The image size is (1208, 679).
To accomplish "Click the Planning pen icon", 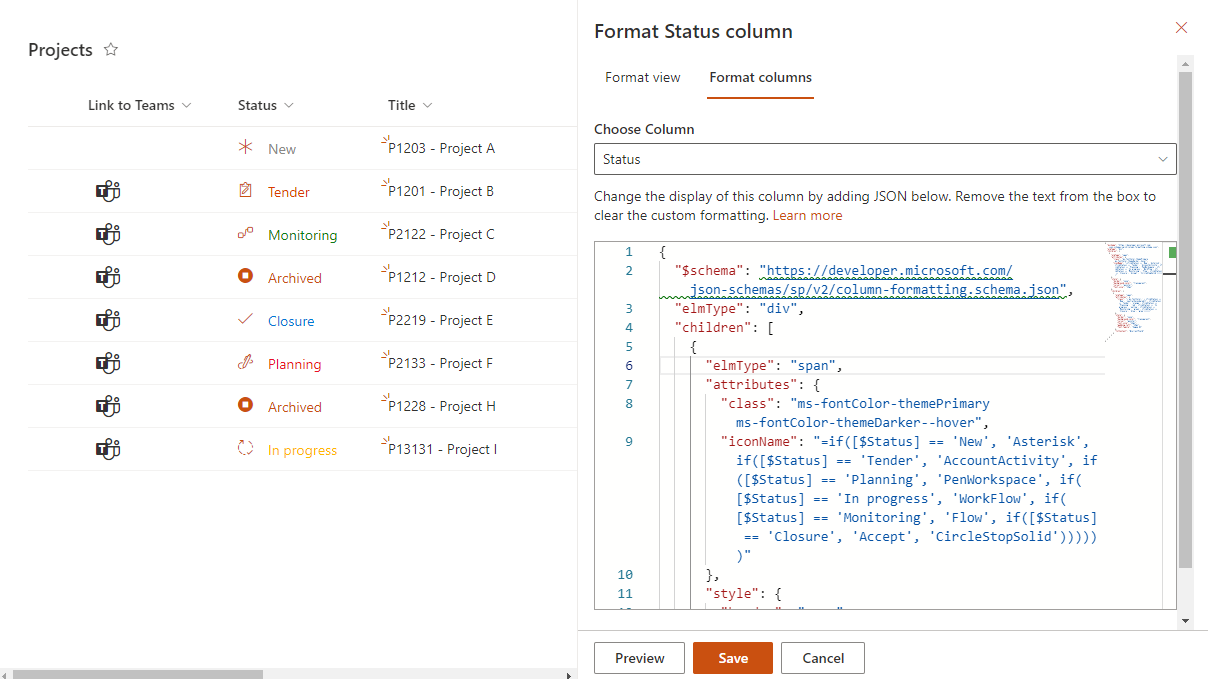I will (x=245, y=362).
